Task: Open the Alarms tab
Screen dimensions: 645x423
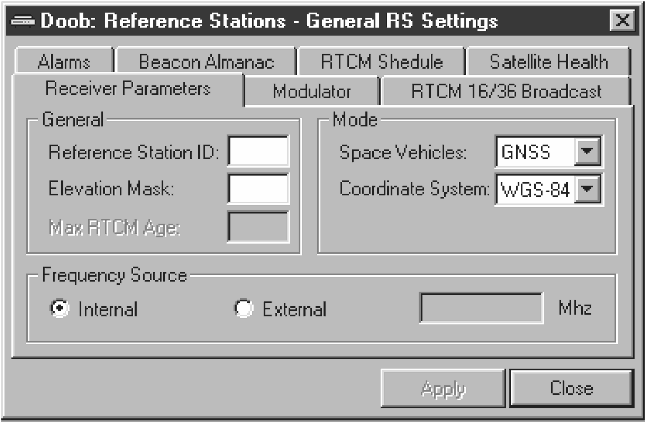Action: 64,61
